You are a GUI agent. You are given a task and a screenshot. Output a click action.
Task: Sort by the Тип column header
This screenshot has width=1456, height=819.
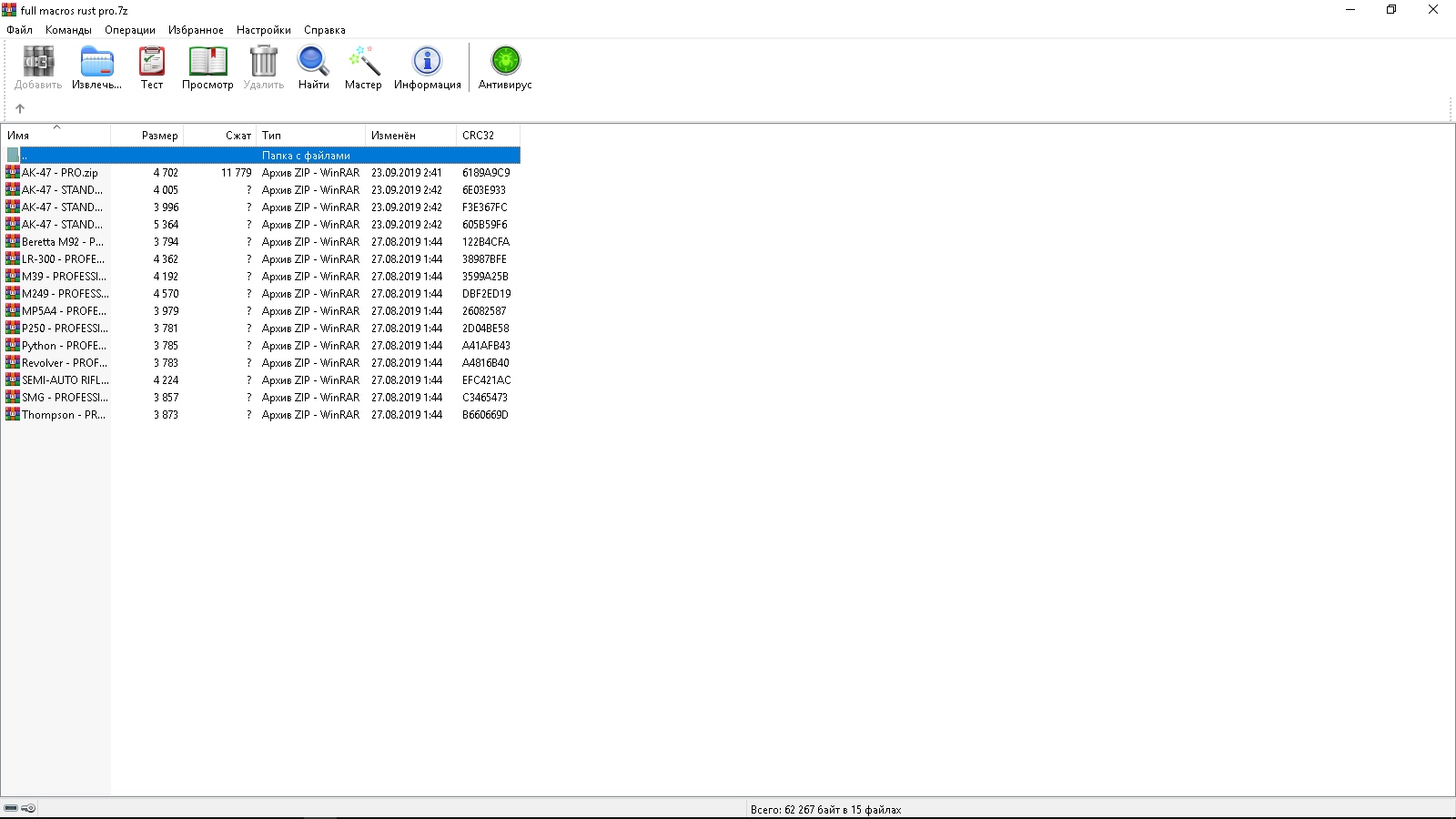click(x=311, y=135)
